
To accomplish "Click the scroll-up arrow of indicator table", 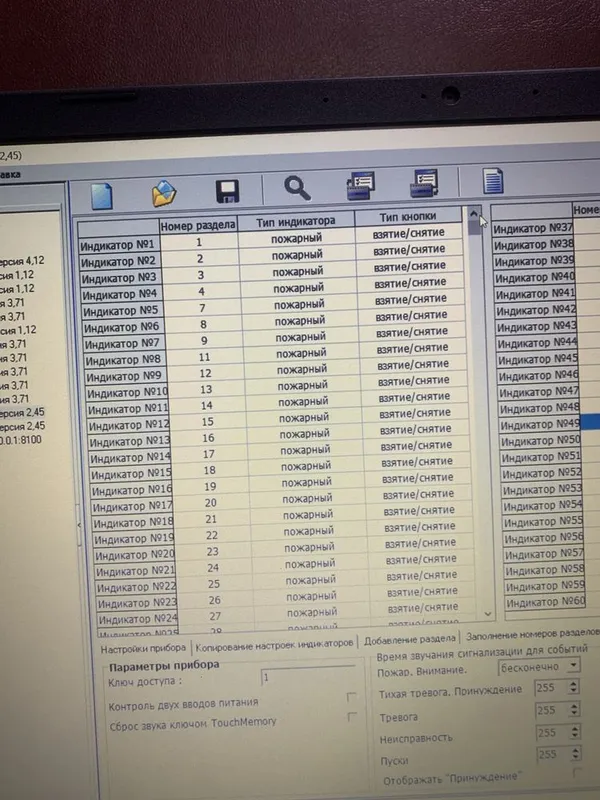I will tap(473, 214).
